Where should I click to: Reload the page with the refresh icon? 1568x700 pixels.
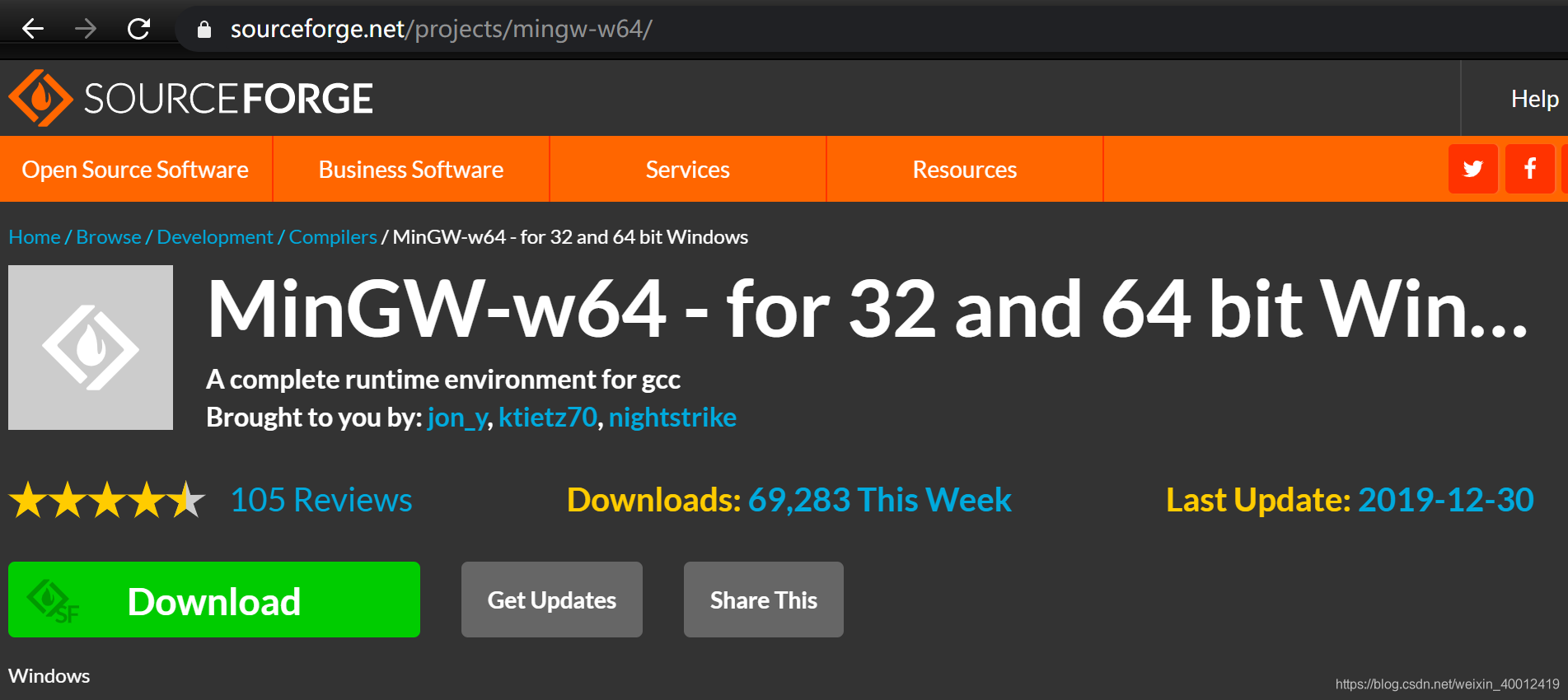pyautogui.click(x=138, y=29)
